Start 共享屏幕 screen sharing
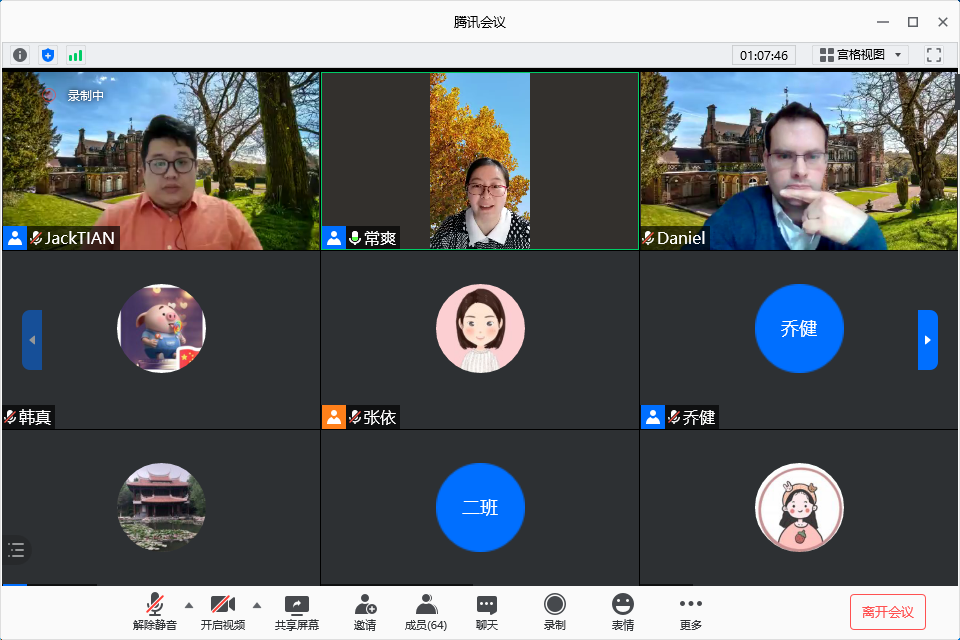 point(297,612)
